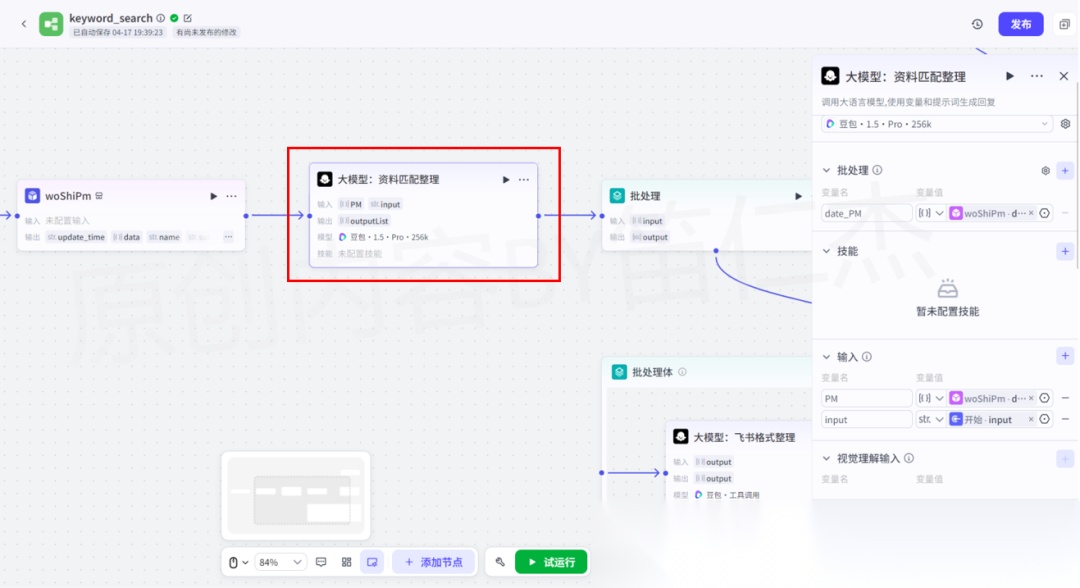Click the input variable name field
Screen dimensions: 1080x588
pyautogui.click(x=866, y=419)
